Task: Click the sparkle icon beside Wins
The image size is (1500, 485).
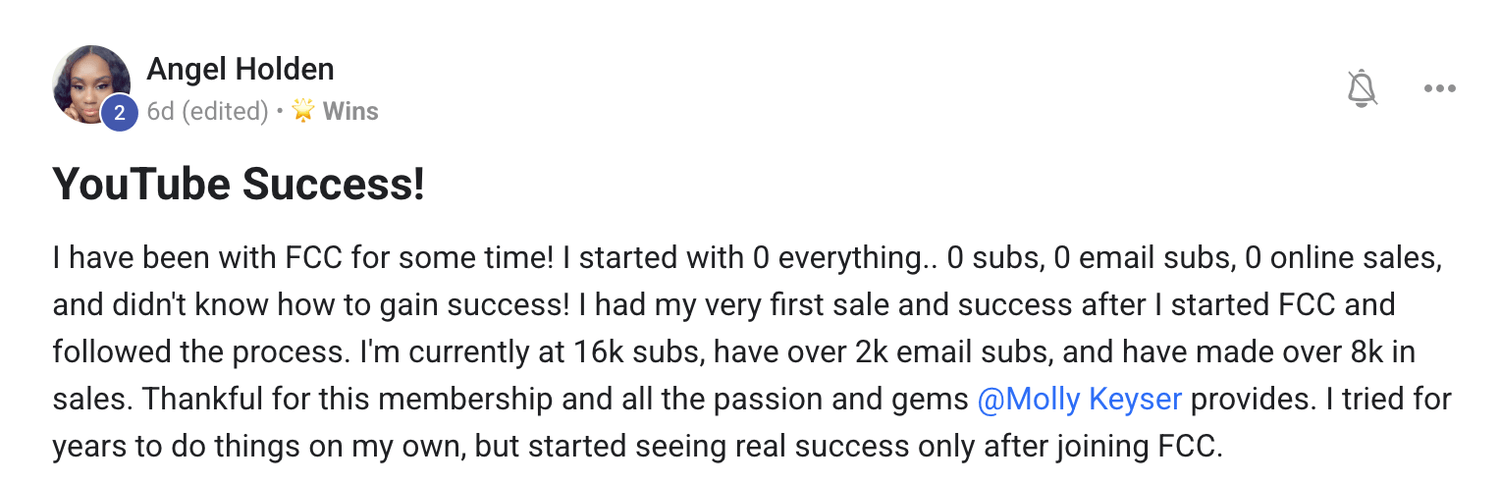Action: coord(303,111)
